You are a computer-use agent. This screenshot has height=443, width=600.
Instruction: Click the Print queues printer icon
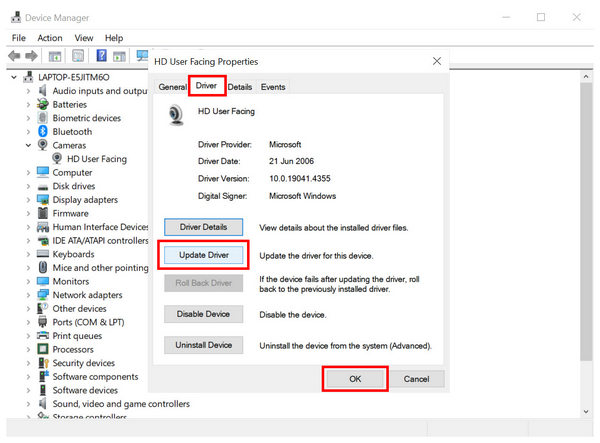(x=43, y=336)
